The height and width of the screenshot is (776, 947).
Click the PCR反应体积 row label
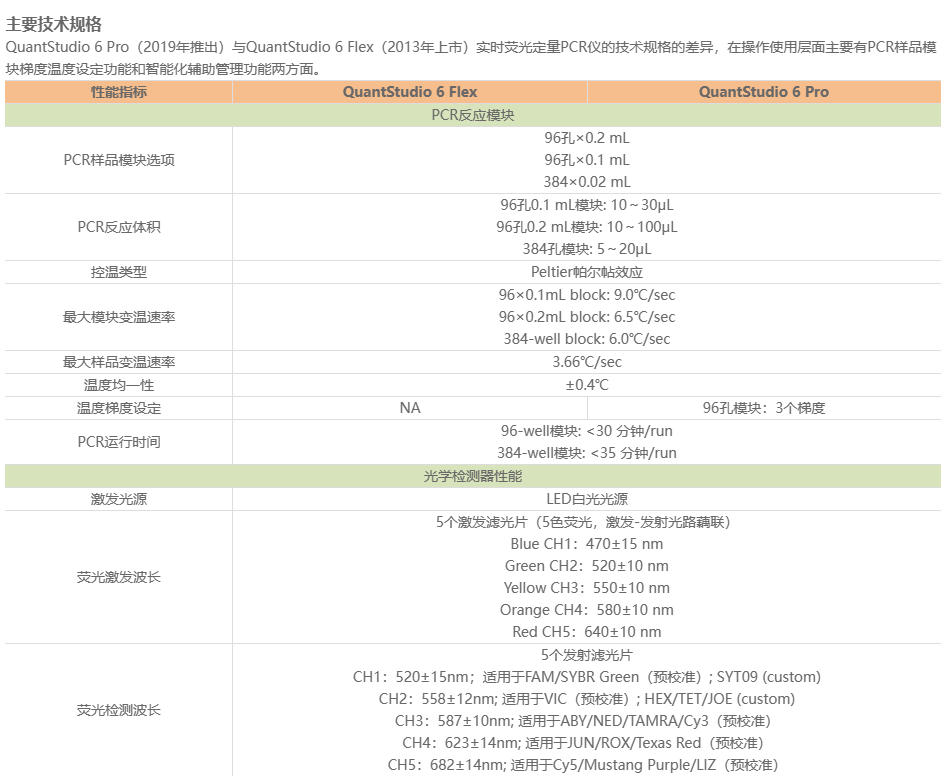pyautogui.click(x=118, y=228)
